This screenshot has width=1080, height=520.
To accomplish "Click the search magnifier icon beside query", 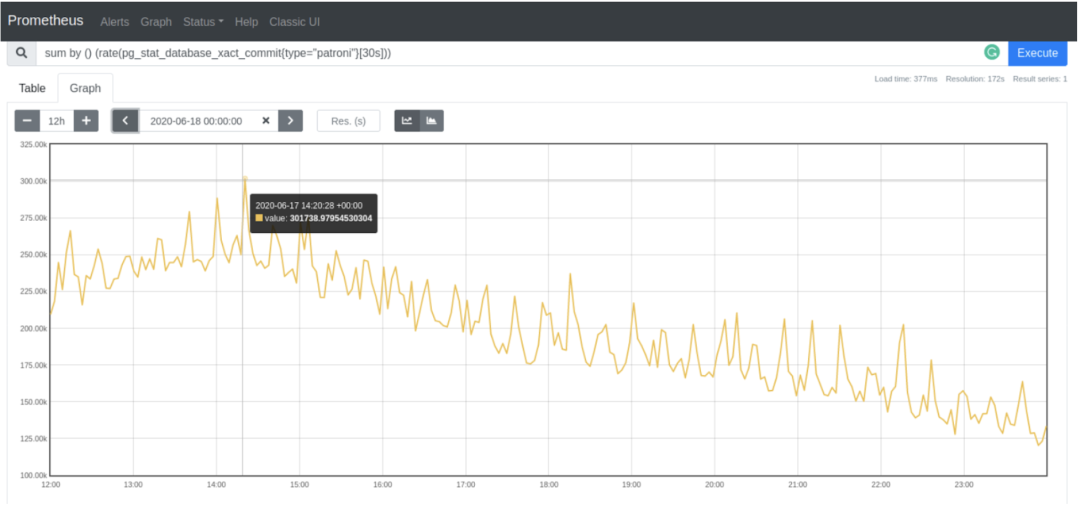I will coord(21,53).
